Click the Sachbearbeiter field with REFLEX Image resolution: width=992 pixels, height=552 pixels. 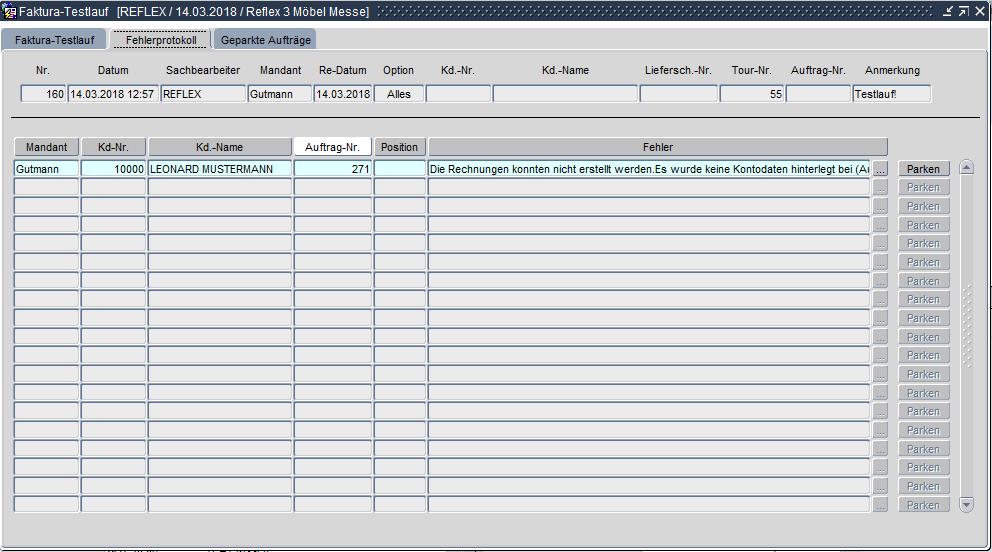coord(202,94)
